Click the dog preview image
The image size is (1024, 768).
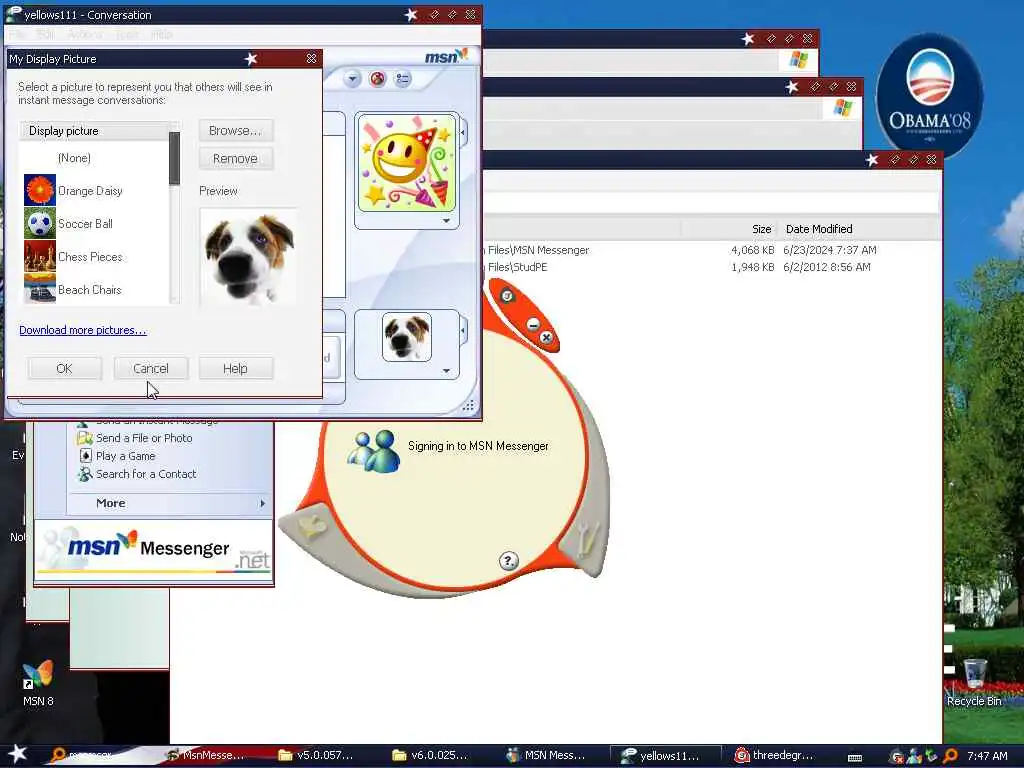pyautogui.click(x=248, y=258)
